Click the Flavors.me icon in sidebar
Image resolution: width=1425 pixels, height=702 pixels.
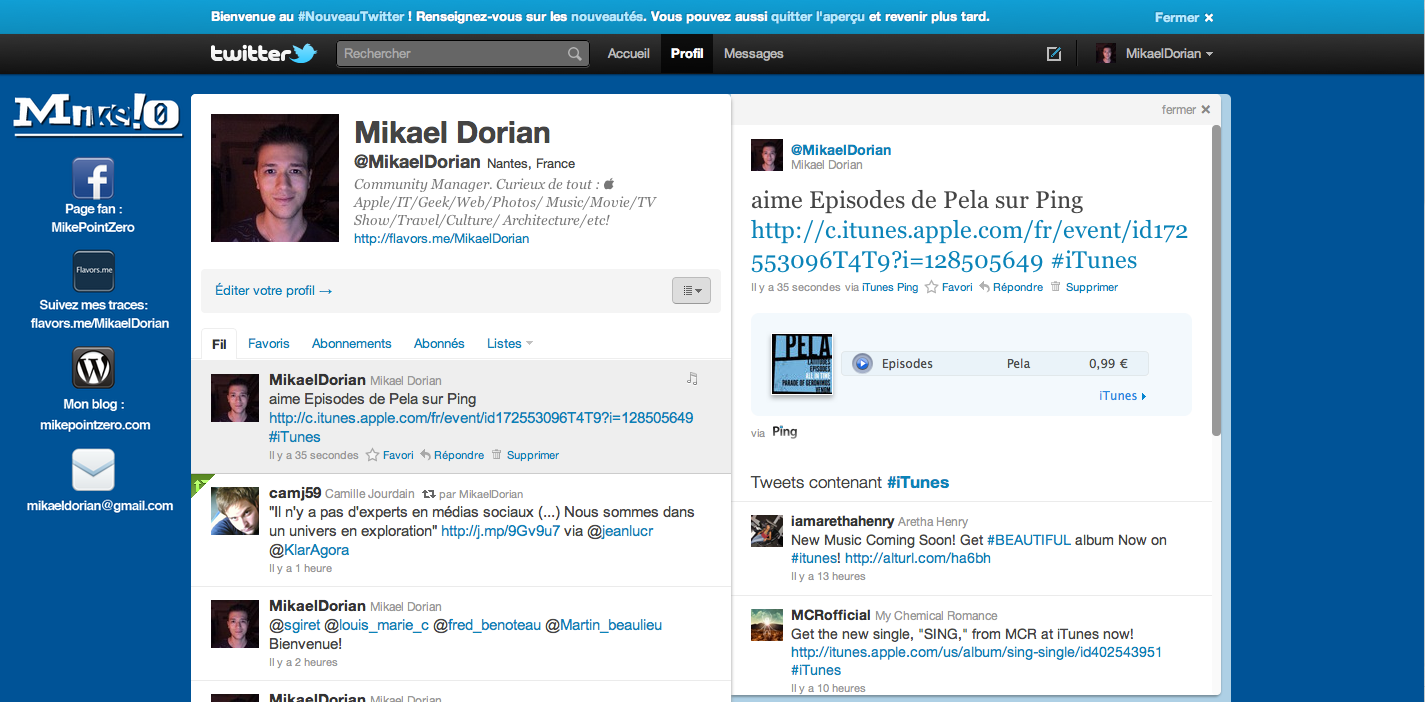[93, 270]
